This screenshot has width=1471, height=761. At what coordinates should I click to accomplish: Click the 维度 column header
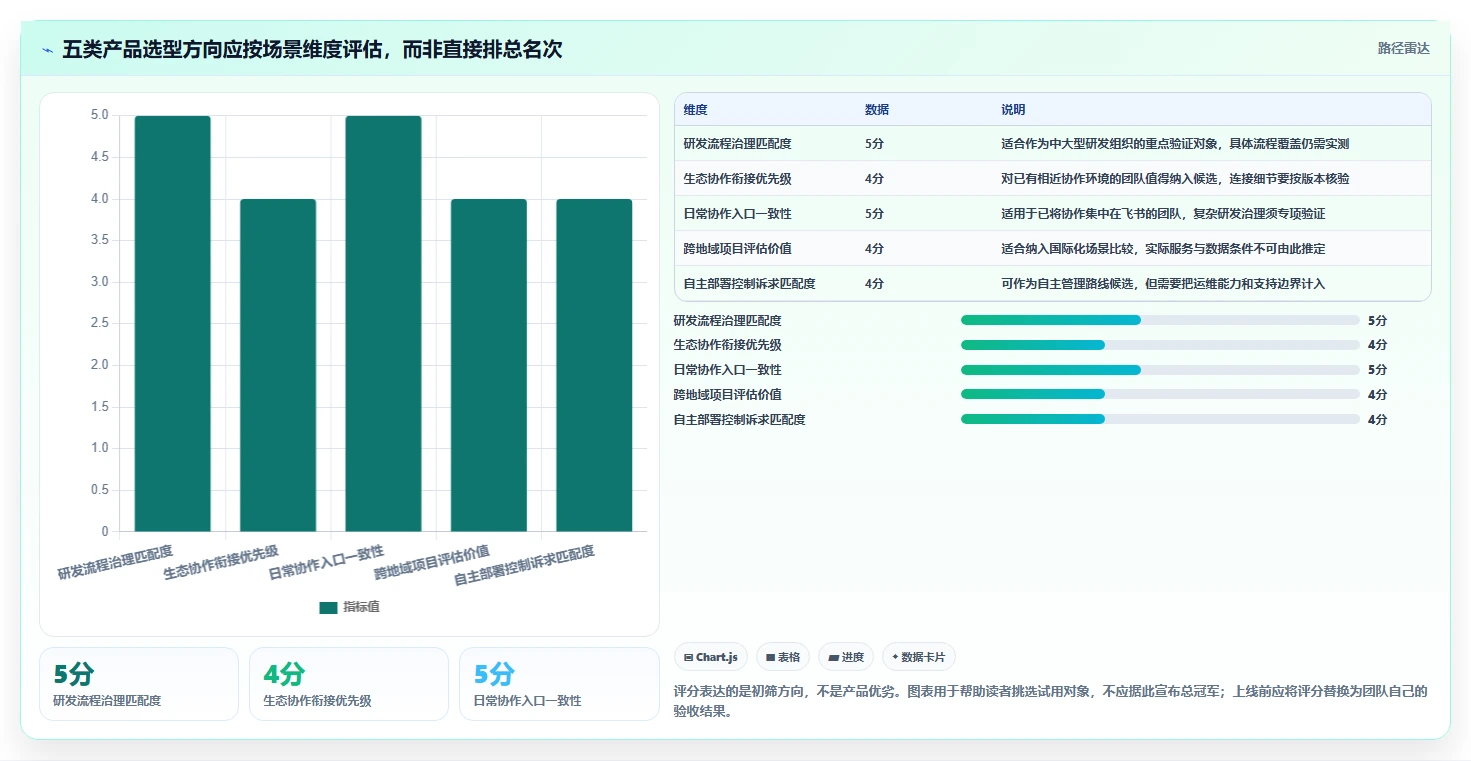coord(695,110)
